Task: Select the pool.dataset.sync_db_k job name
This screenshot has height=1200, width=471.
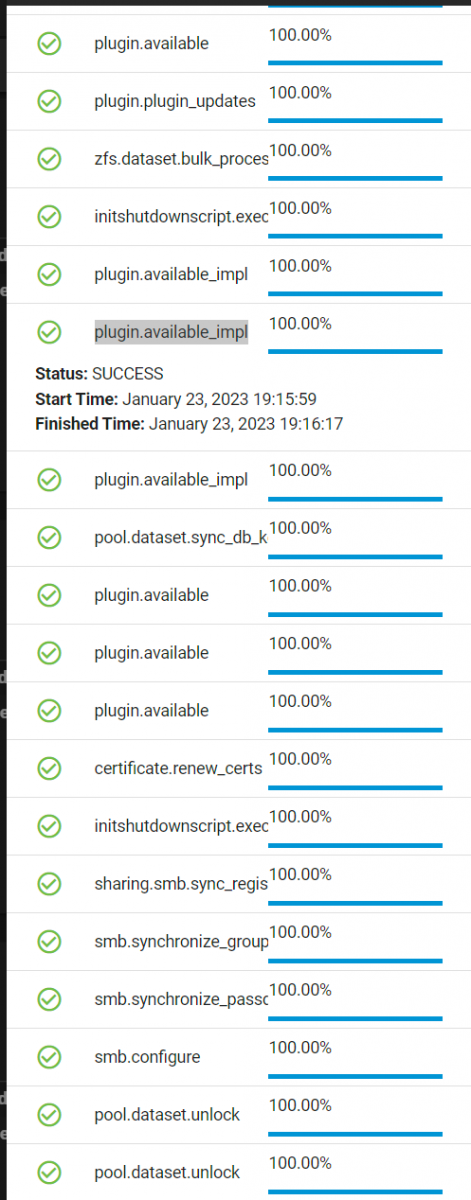Action: coord(181,537)
